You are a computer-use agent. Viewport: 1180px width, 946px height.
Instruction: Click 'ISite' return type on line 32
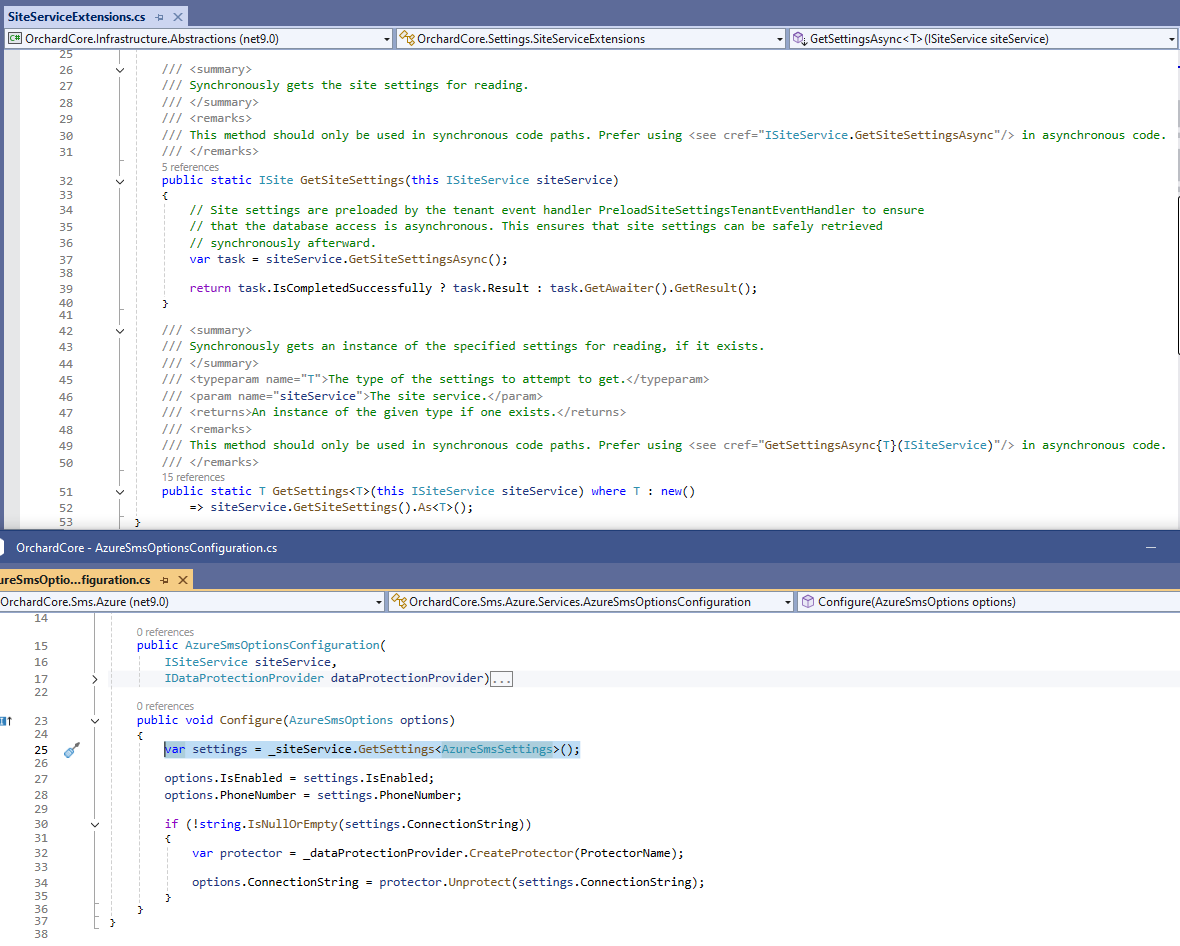click(x=276, y=180)
